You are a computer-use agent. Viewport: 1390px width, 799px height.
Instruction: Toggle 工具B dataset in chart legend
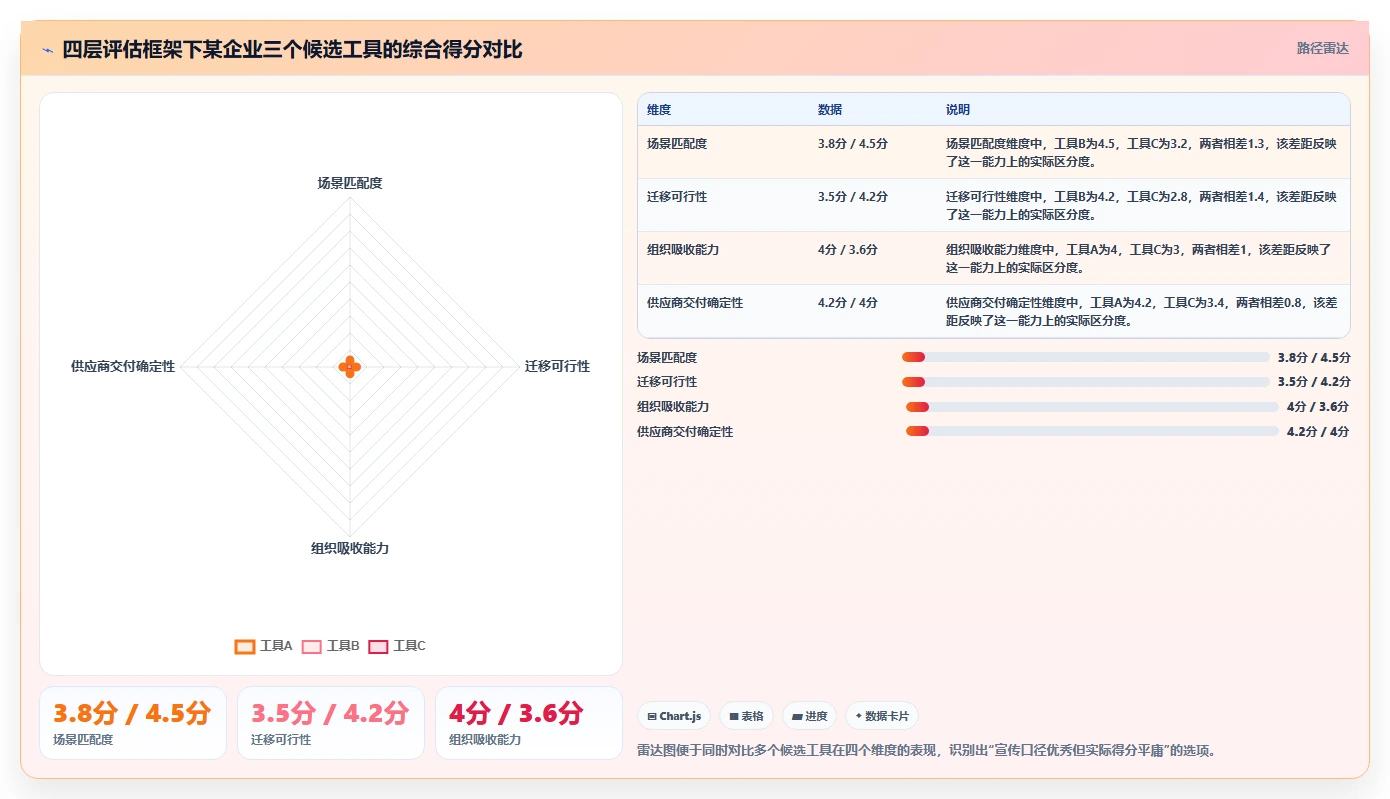(330, 646)
